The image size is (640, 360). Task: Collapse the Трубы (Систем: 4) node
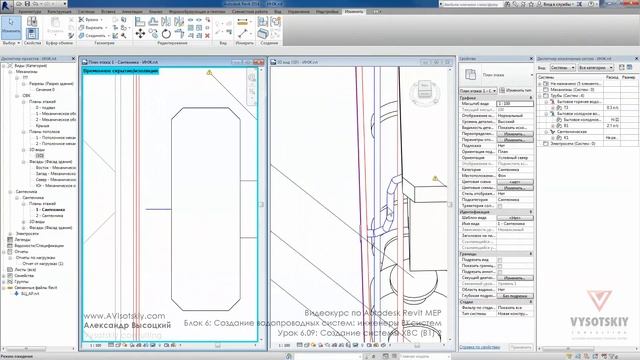pyautogui.click(x=540, y=96)
